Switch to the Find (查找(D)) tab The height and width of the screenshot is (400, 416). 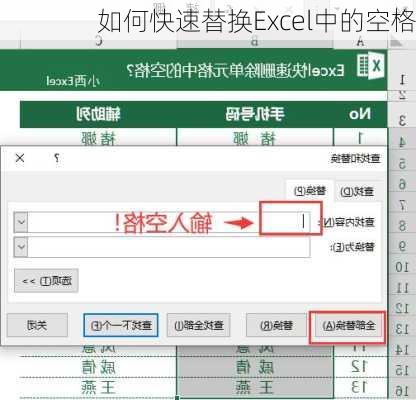click(x=357, y=191)
